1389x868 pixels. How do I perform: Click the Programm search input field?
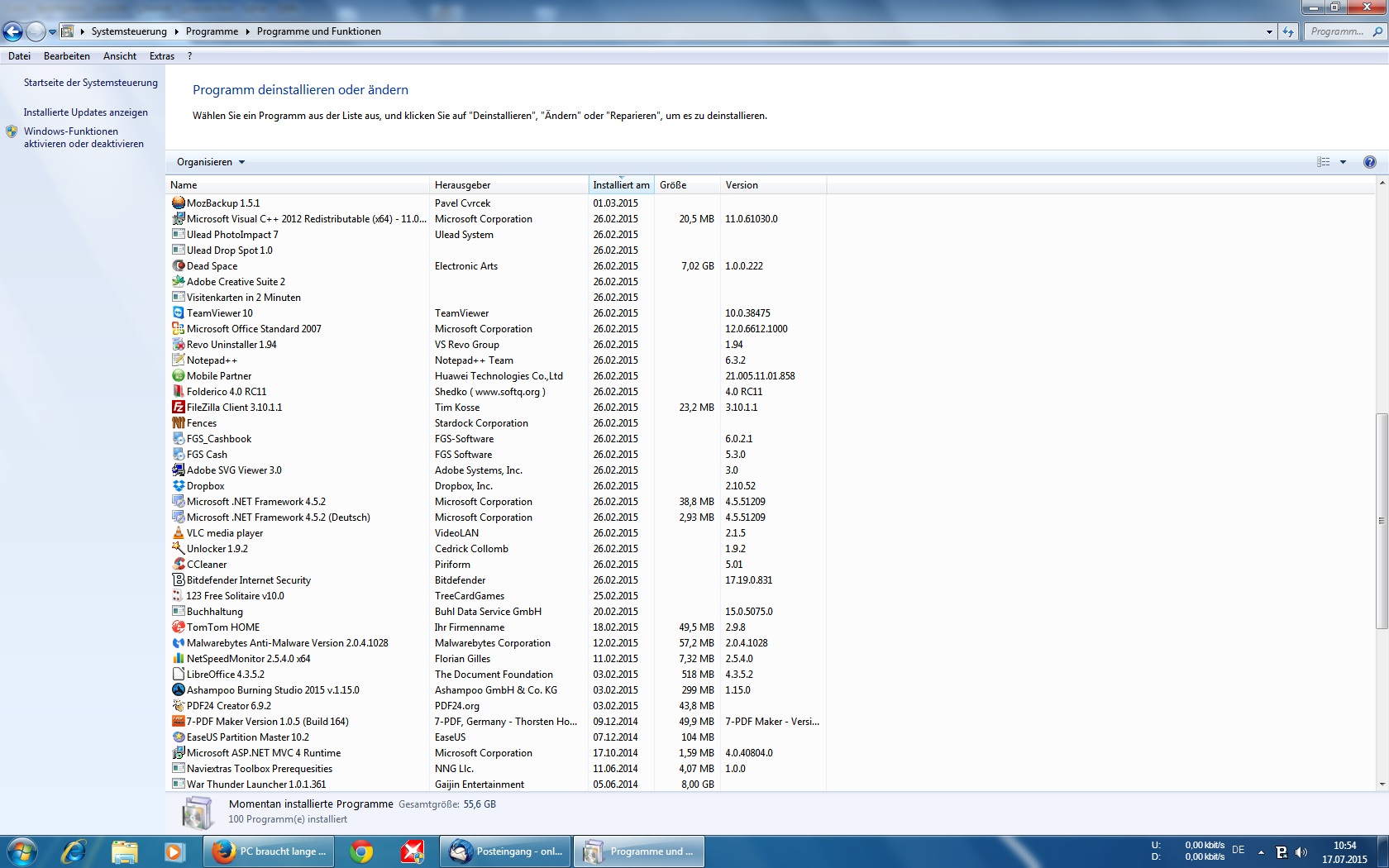click(x=1337, y=31)
